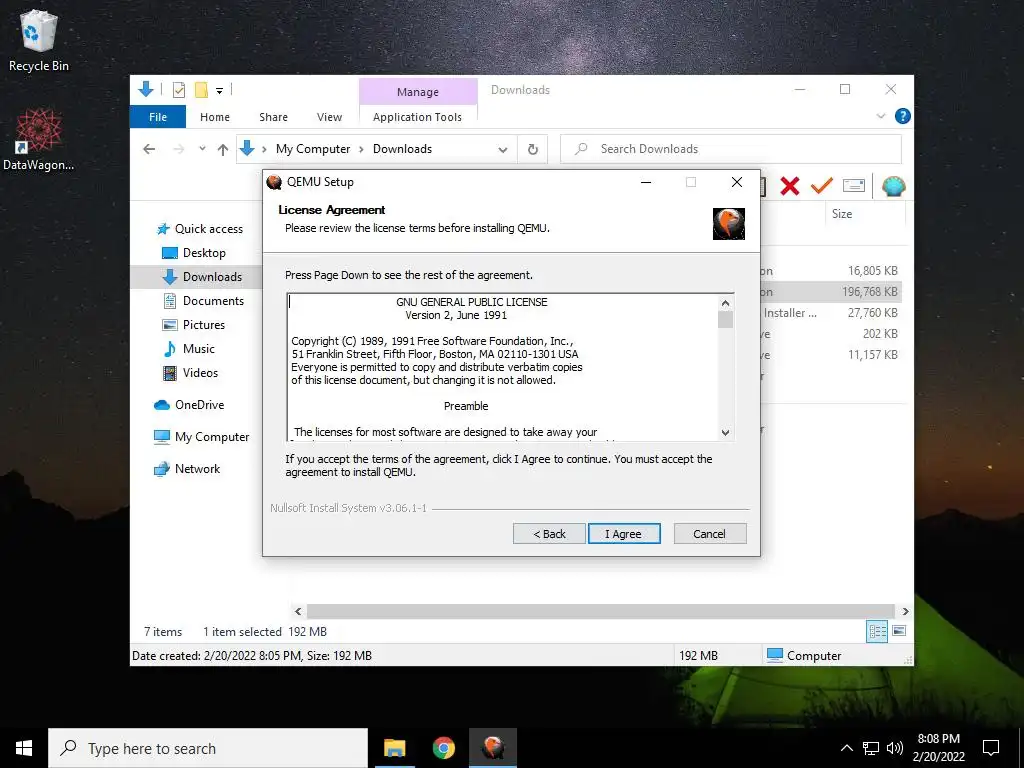This screenshot has height=768, width=1024.
Task: Switch to the Share ribbon tab
Action: [x=273, y=117]
